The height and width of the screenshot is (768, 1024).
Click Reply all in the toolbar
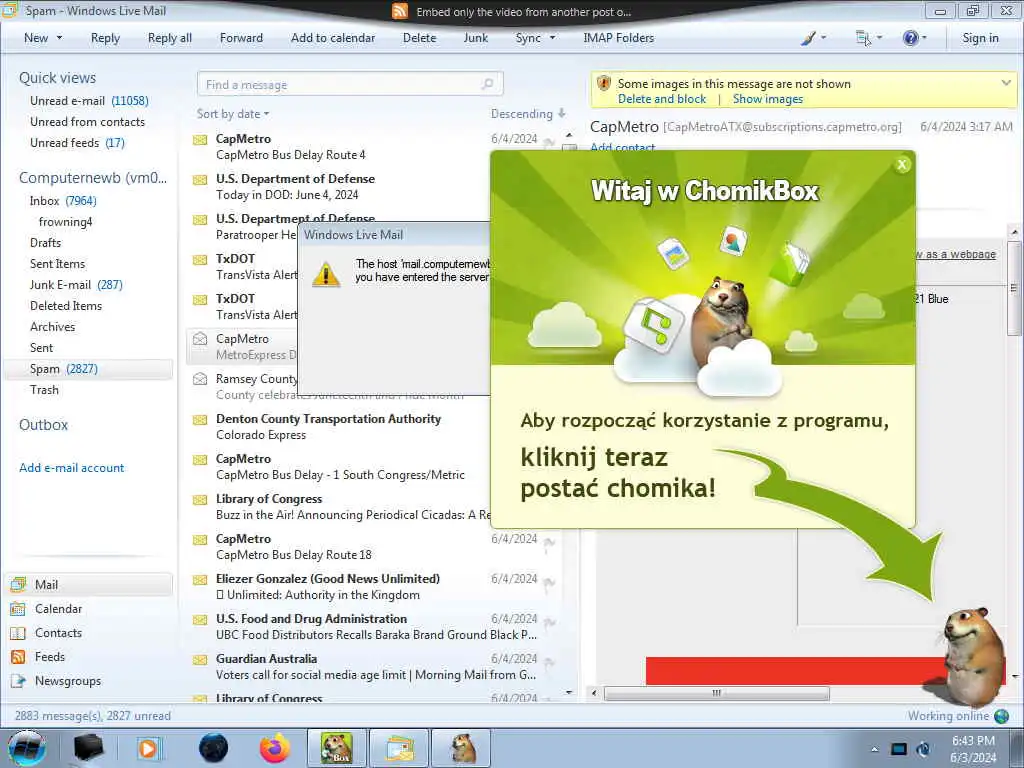coord(170,38)
